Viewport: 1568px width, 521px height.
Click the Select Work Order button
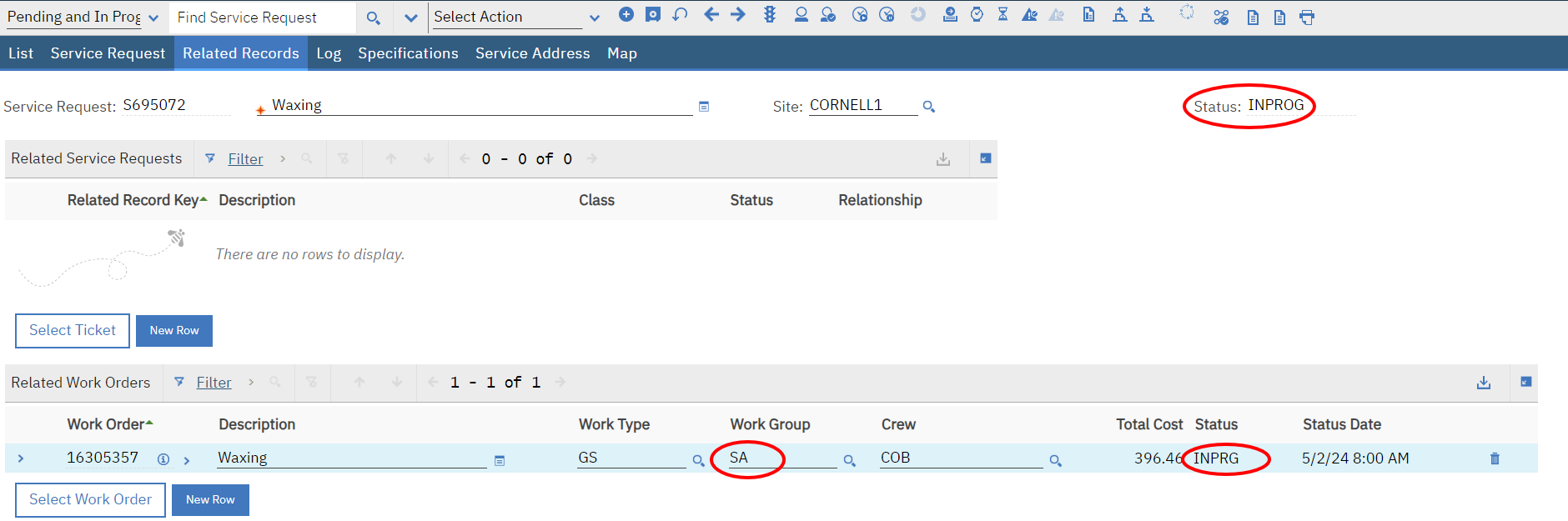point(91,500)
